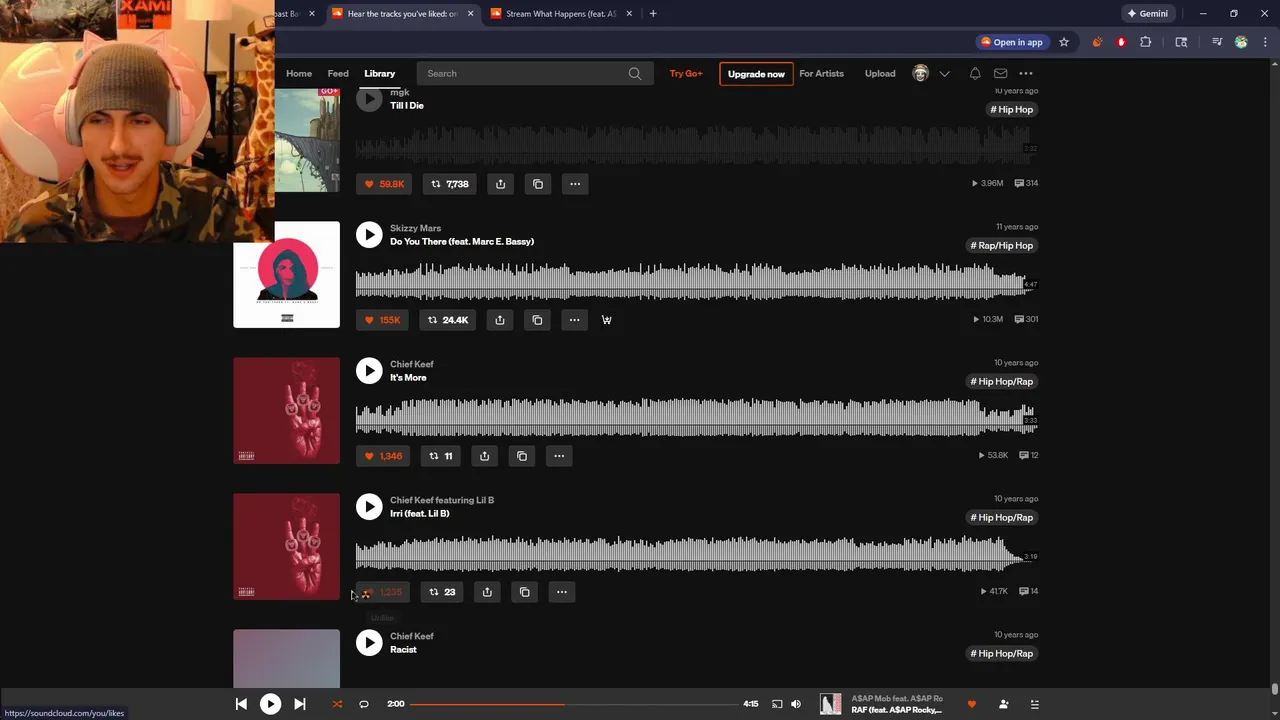The image size is (1280, 720).
Task: Toggle shuffle in the player bar
Action: click(337, 704)
